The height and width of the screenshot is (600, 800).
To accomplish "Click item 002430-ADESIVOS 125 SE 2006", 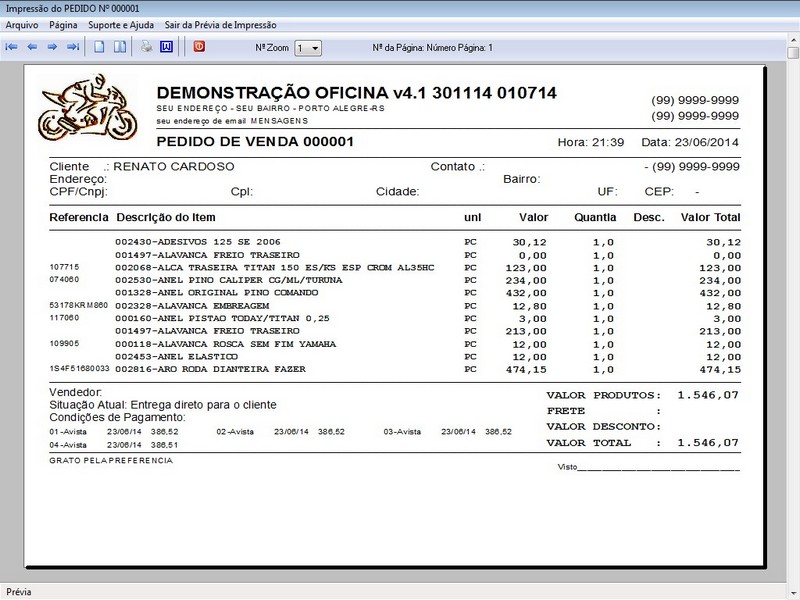I will (x=197, y=242).
